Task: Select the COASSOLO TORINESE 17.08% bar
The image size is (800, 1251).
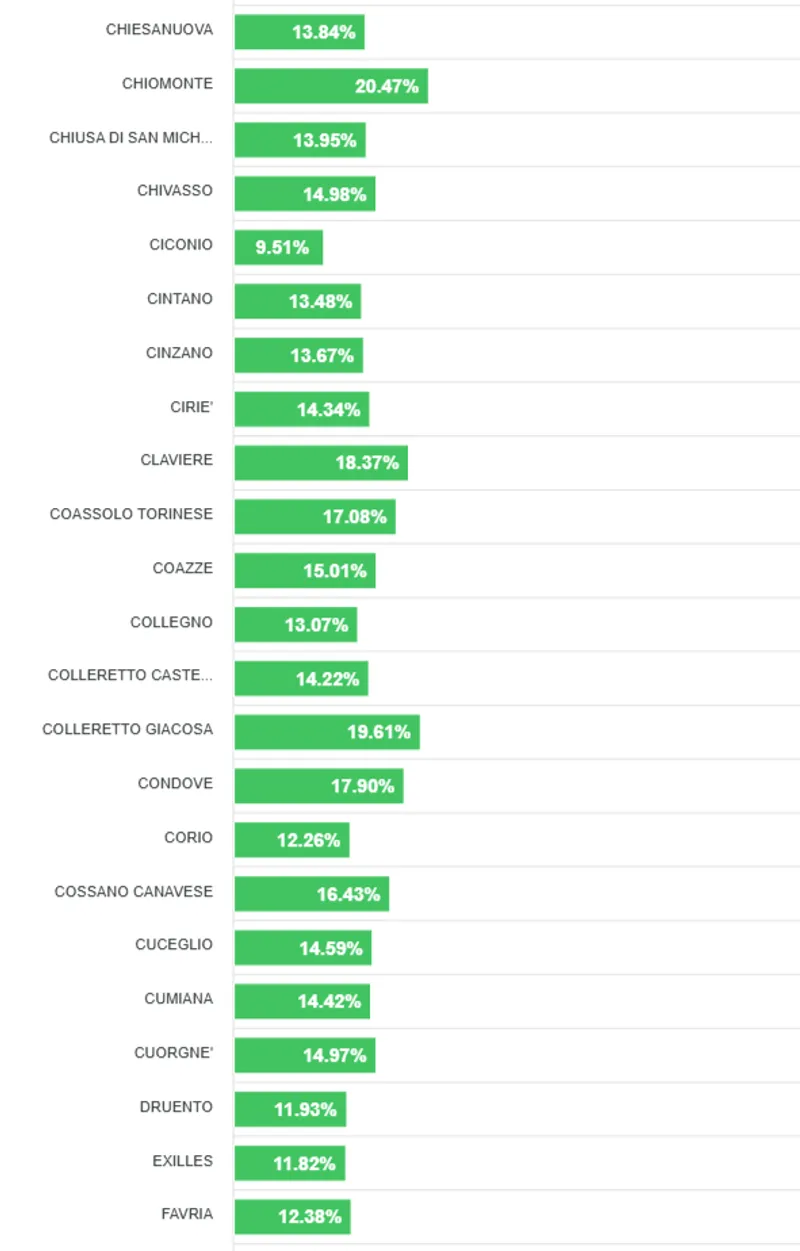Action: tap(315, 517)
